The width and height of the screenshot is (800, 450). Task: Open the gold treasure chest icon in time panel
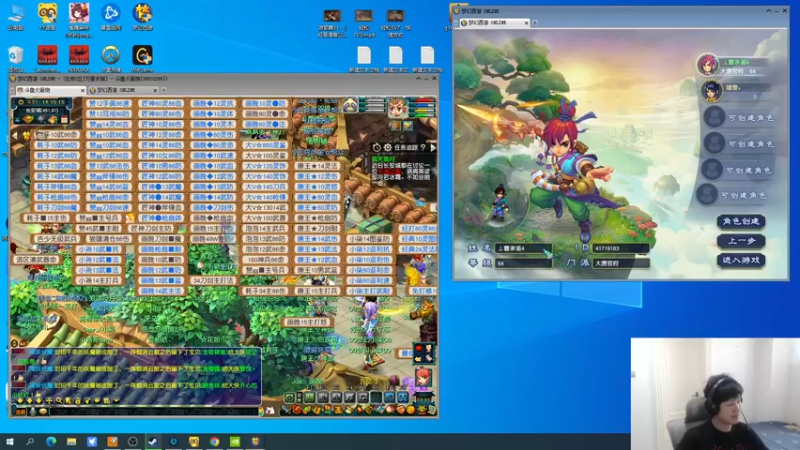click(x=28, y=119)
